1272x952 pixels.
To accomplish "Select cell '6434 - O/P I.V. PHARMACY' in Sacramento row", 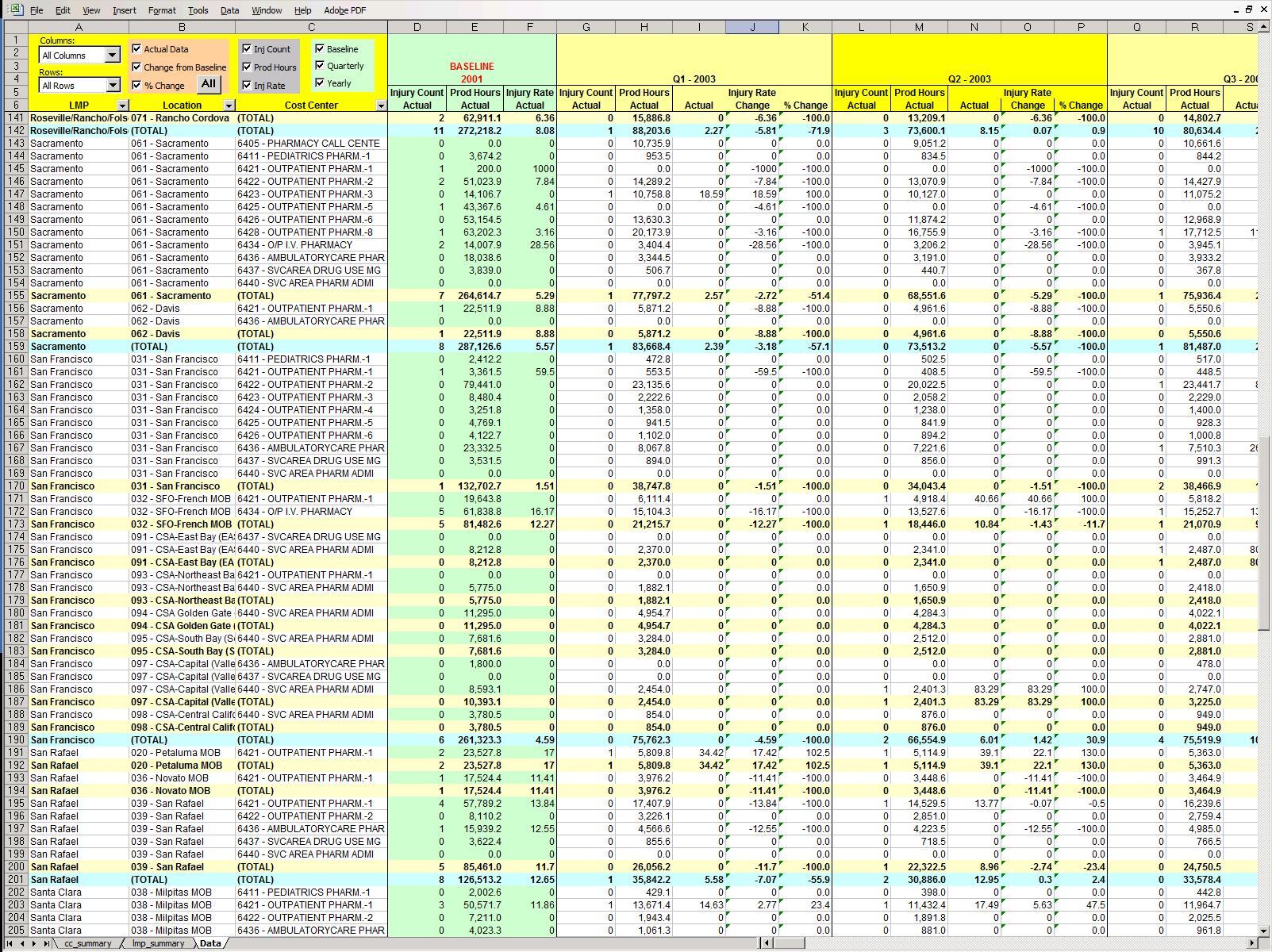I will [311, 245].
